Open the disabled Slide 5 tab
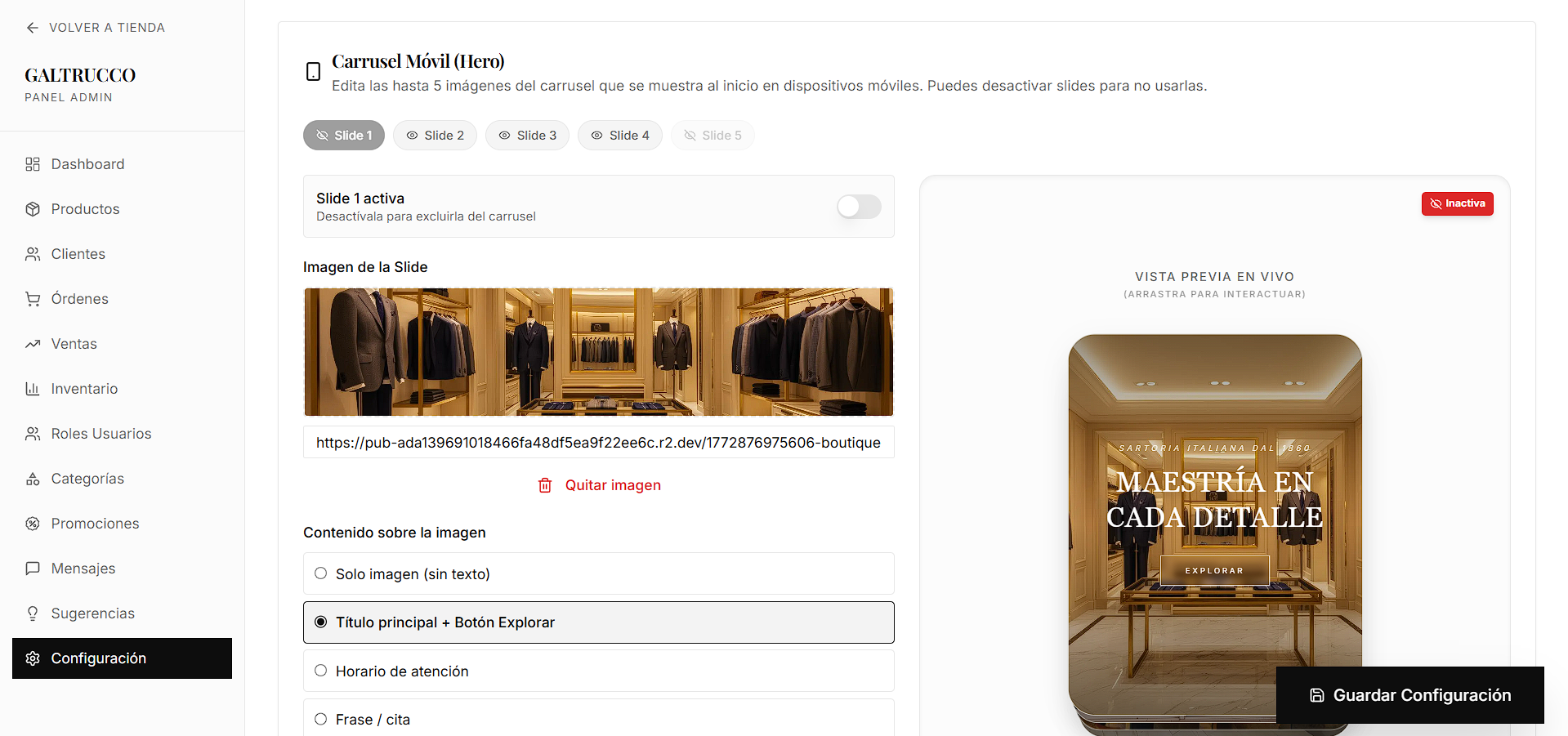Screen dimensions: 1568x736 coord(713,136)
